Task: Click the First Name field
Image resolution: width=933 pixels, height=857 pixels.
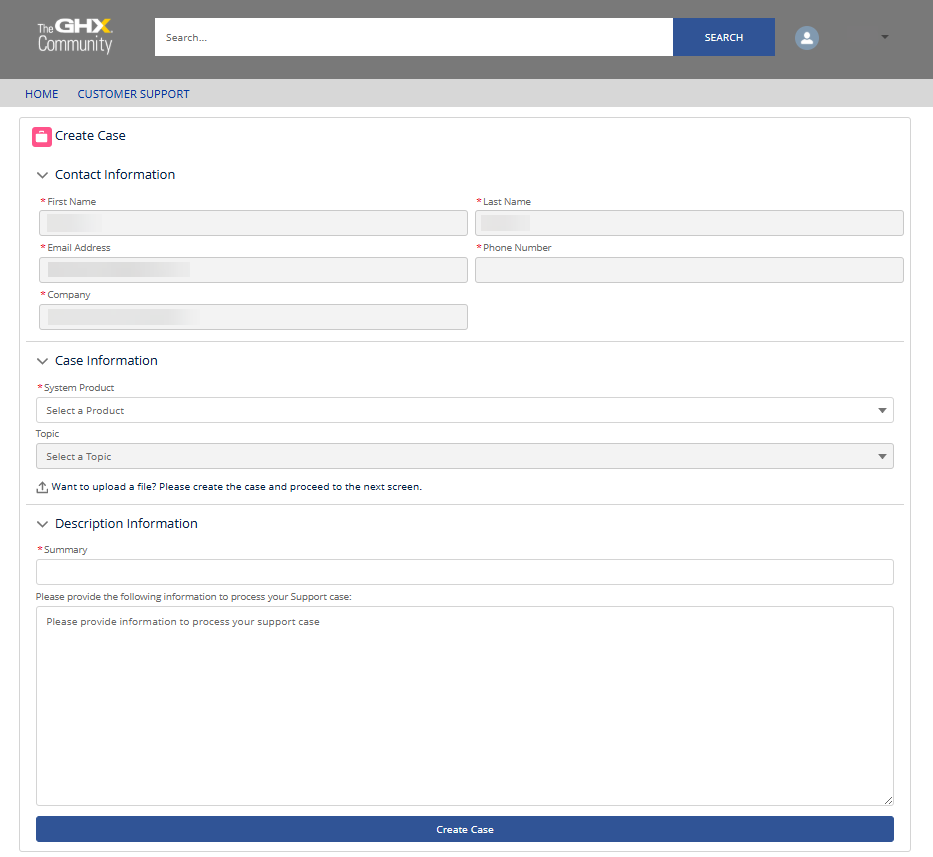Action: pos(253,223)
